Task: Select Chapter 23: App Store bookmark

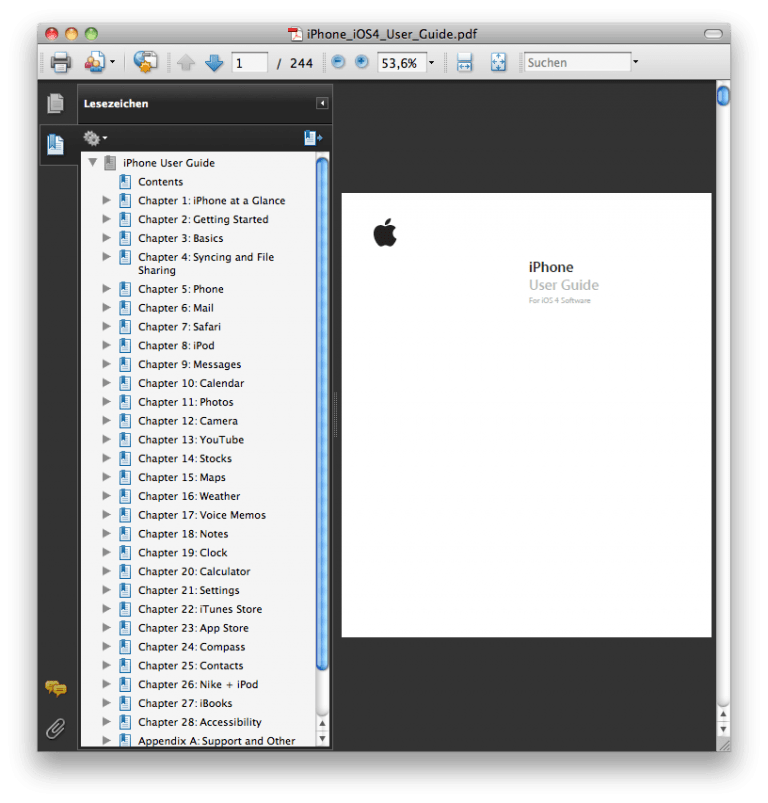Action: pyautogui.click(x=193, y=628)
